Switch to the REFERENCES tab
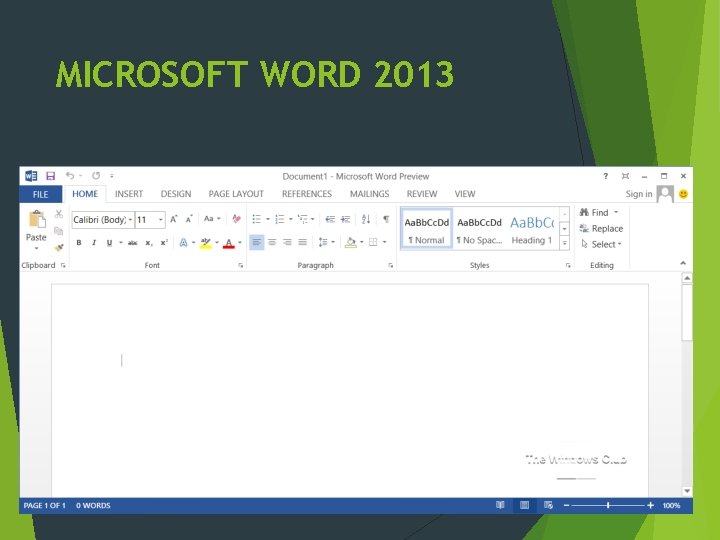The image size is (720, 540). coord(307,194)
